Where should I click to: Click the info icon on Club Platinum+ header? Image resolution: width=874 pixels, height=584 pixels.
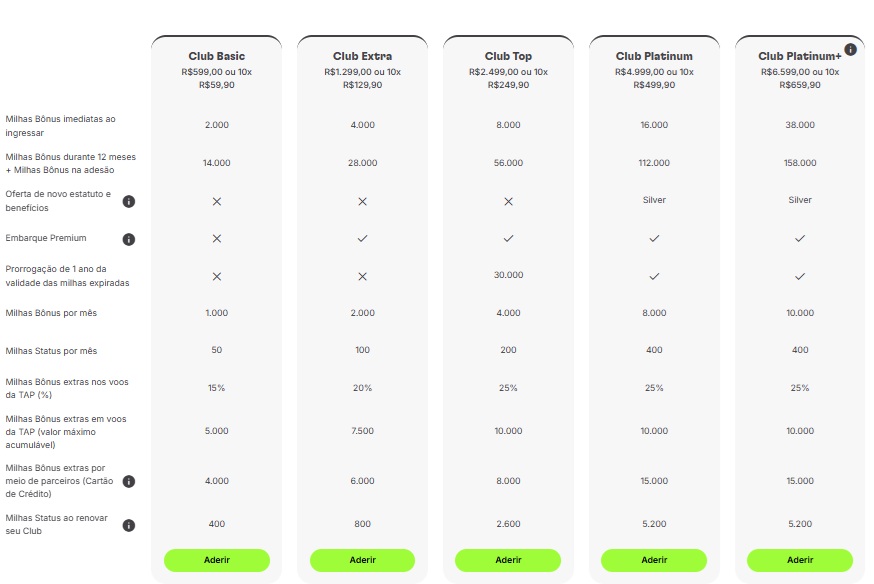(850, 49)
